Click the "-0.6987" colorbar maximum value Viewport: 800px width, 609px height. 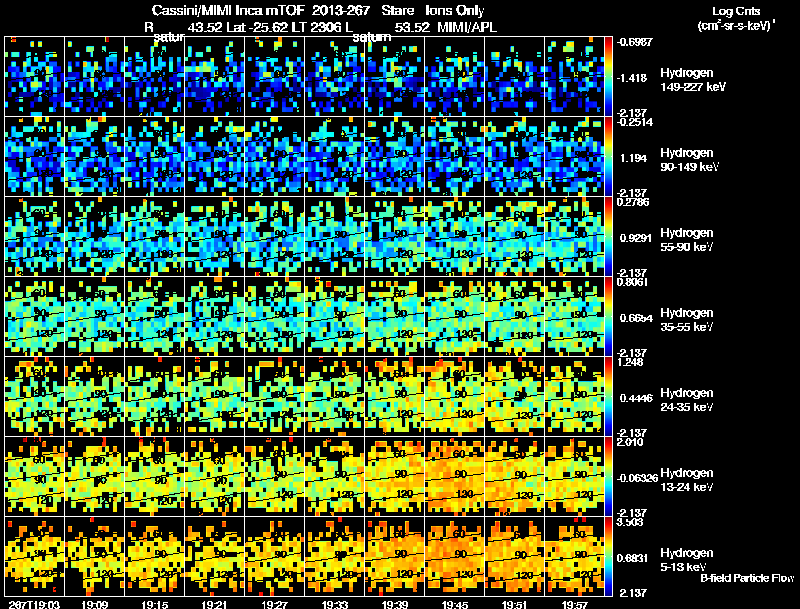[634, 42]
